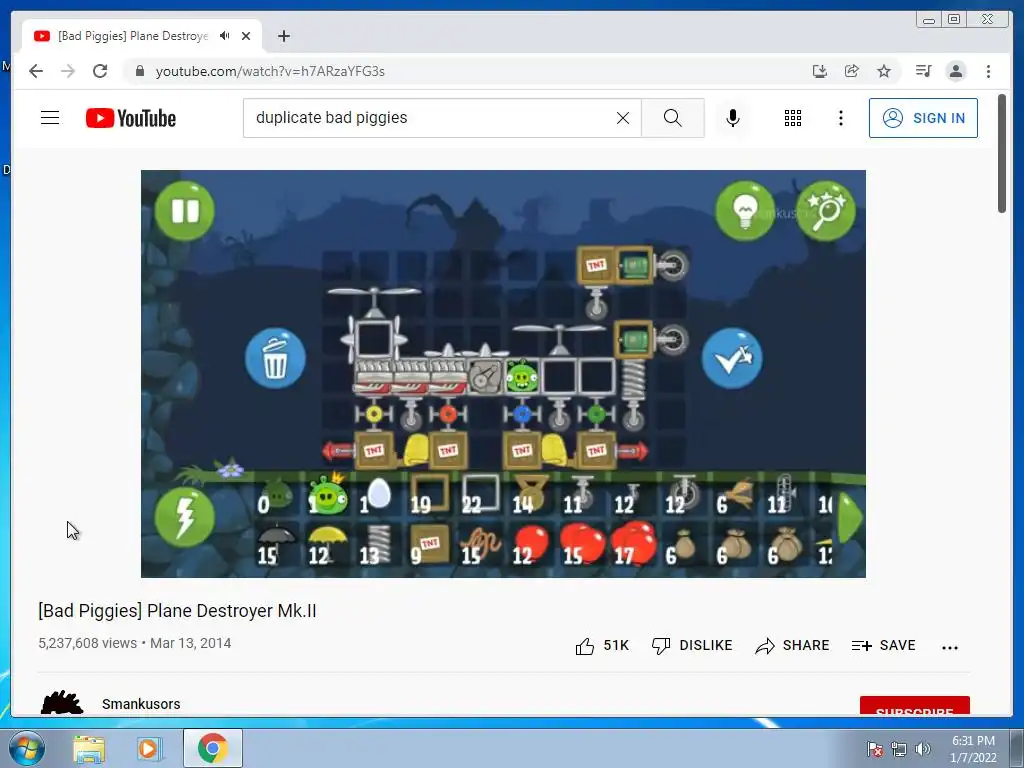Click the green pause button in video
1024x768 pixels.
185,211
